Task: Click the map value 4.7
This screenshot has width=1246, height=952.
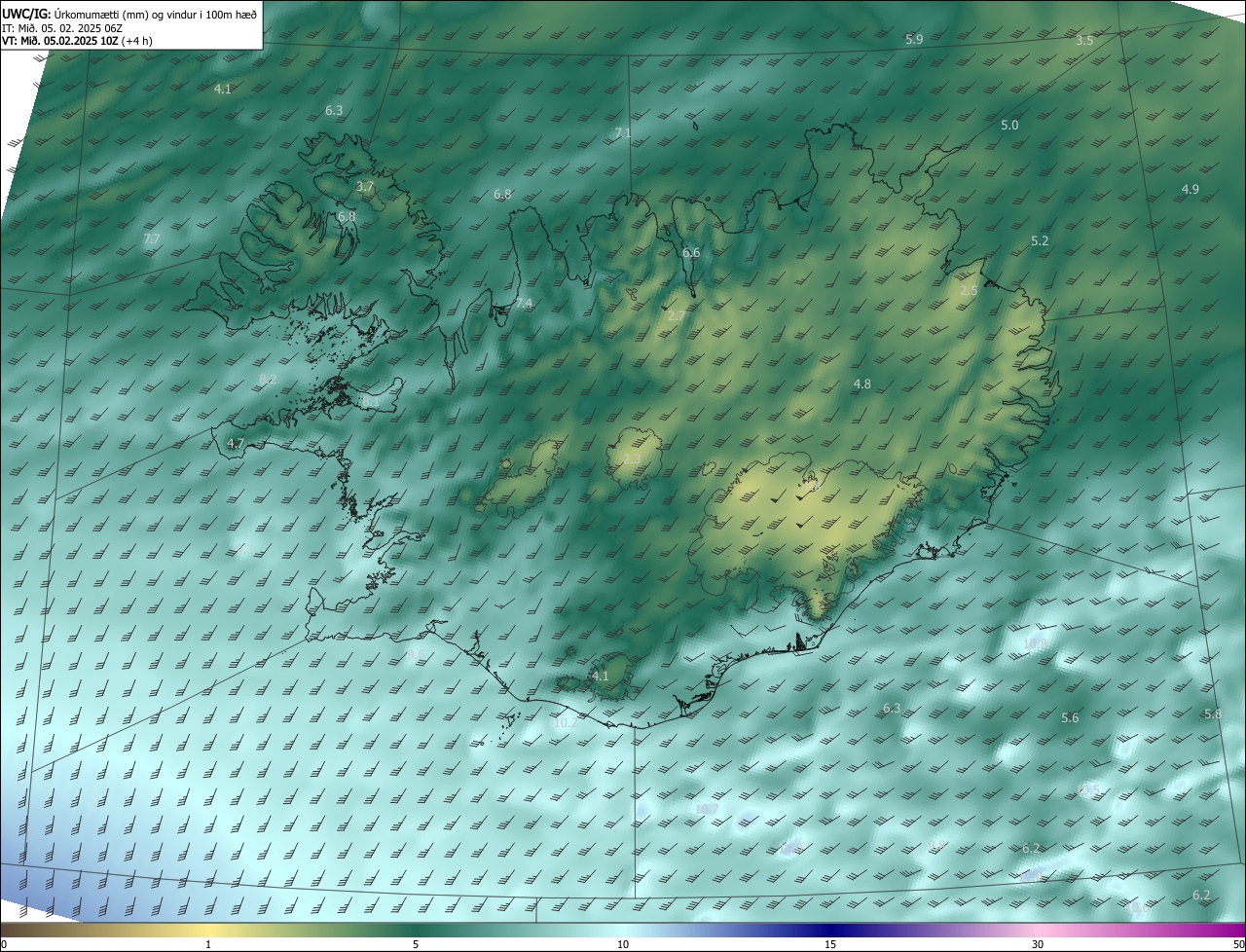Action: (236, 444)
